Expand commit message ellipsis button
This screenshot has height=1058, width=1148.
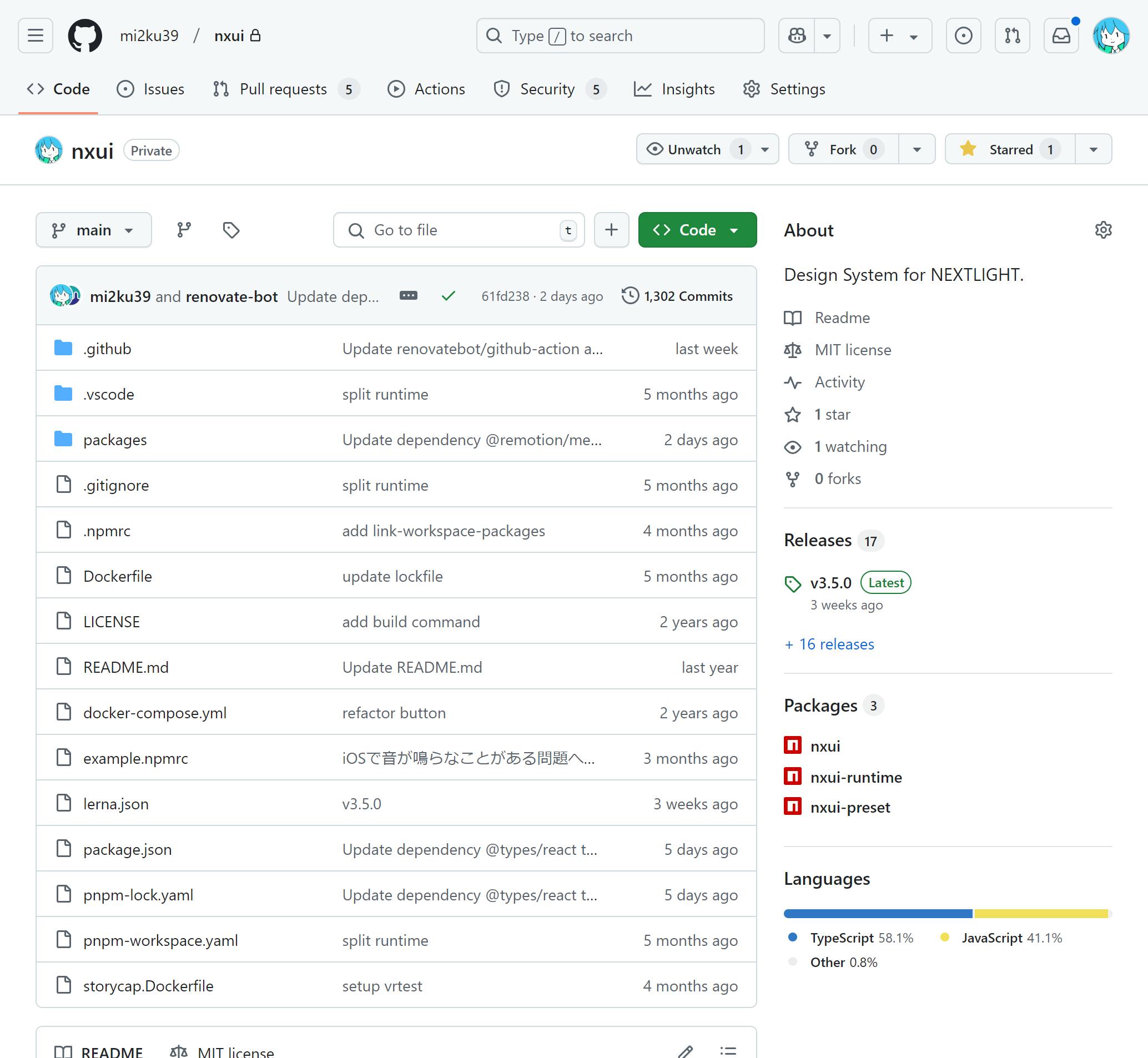[x=408, y=295]
